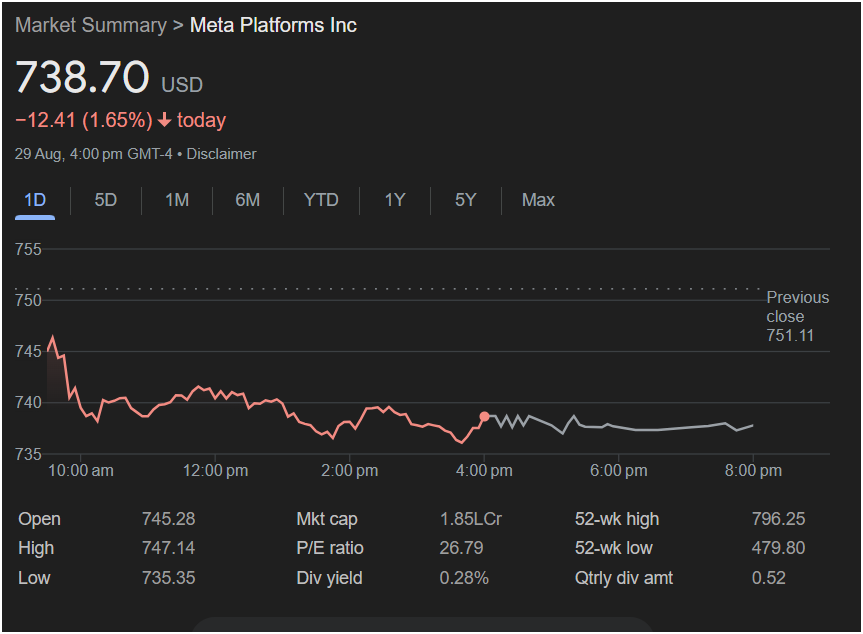Select the YTD tab

321,200
